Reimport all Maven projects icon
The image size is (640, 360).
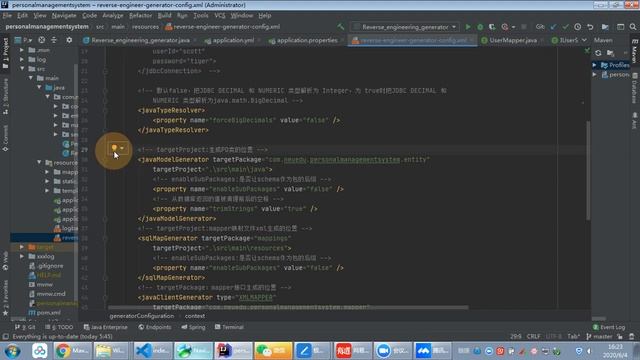coord(598,53)
